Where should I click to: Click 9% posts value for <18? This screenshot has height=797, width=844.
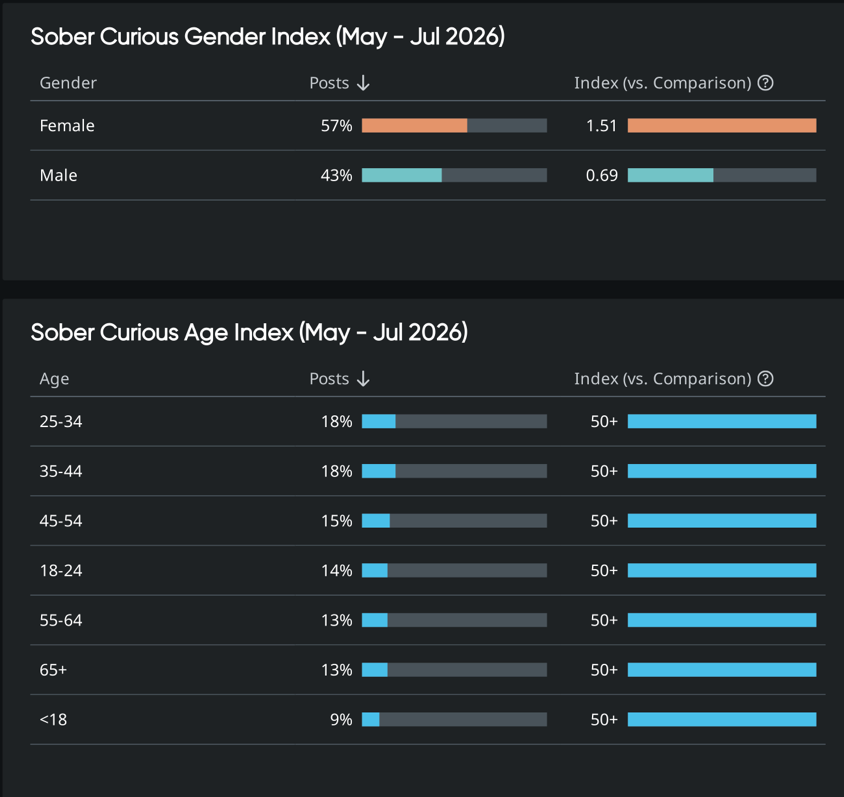tap(341, 720)
